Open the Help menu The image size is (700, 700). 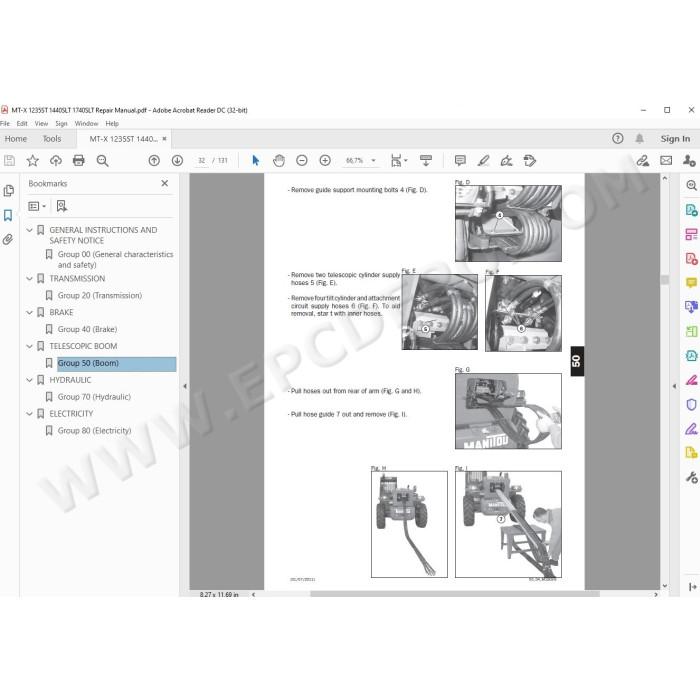point(112,124)
